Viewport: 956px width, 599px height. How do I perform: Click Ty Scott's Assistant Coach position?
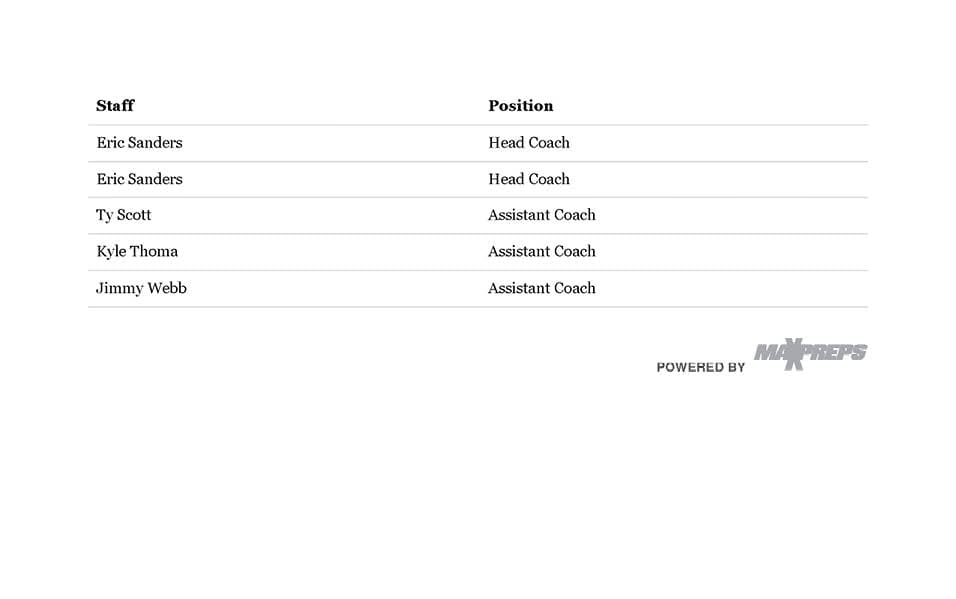pyautogui.click(x=541, y=215)
